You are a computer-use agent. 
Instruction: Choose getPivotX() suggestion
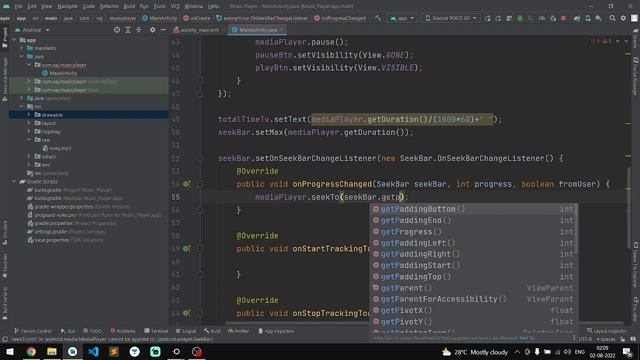[x=473, y=311]
